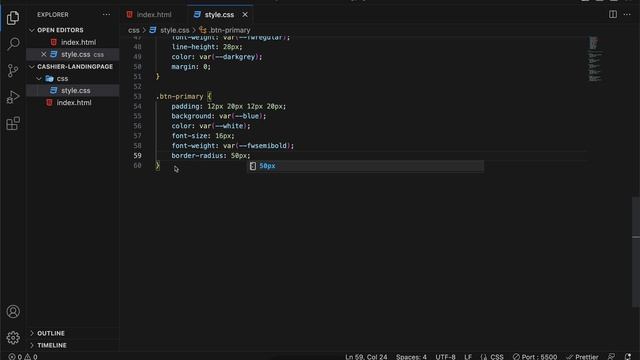Viewport: 640px width, 360px height.
Task: Click the margin: 0 declaration
Action: (x=191, y=67)
